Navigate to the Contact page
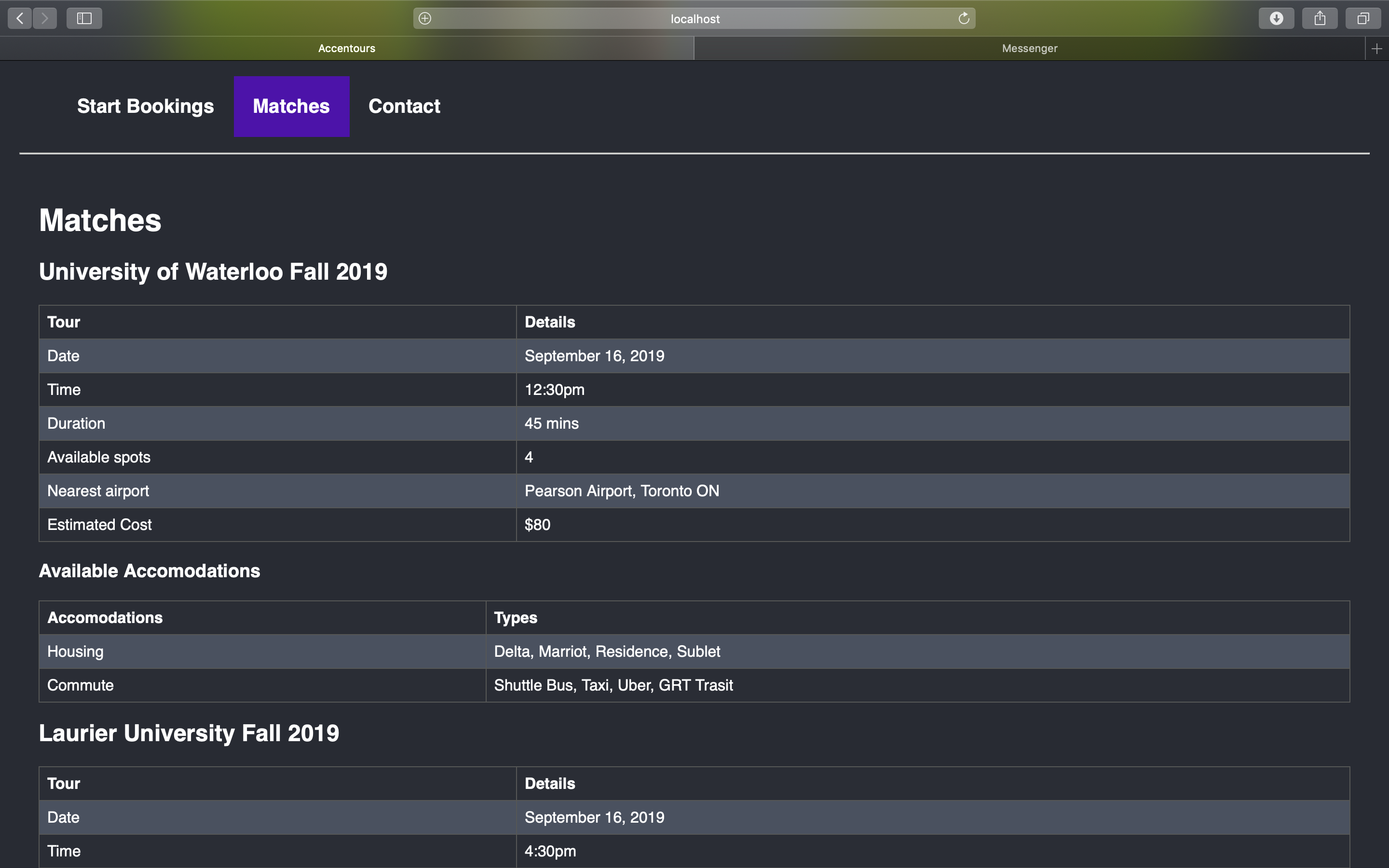 [404, 106]
